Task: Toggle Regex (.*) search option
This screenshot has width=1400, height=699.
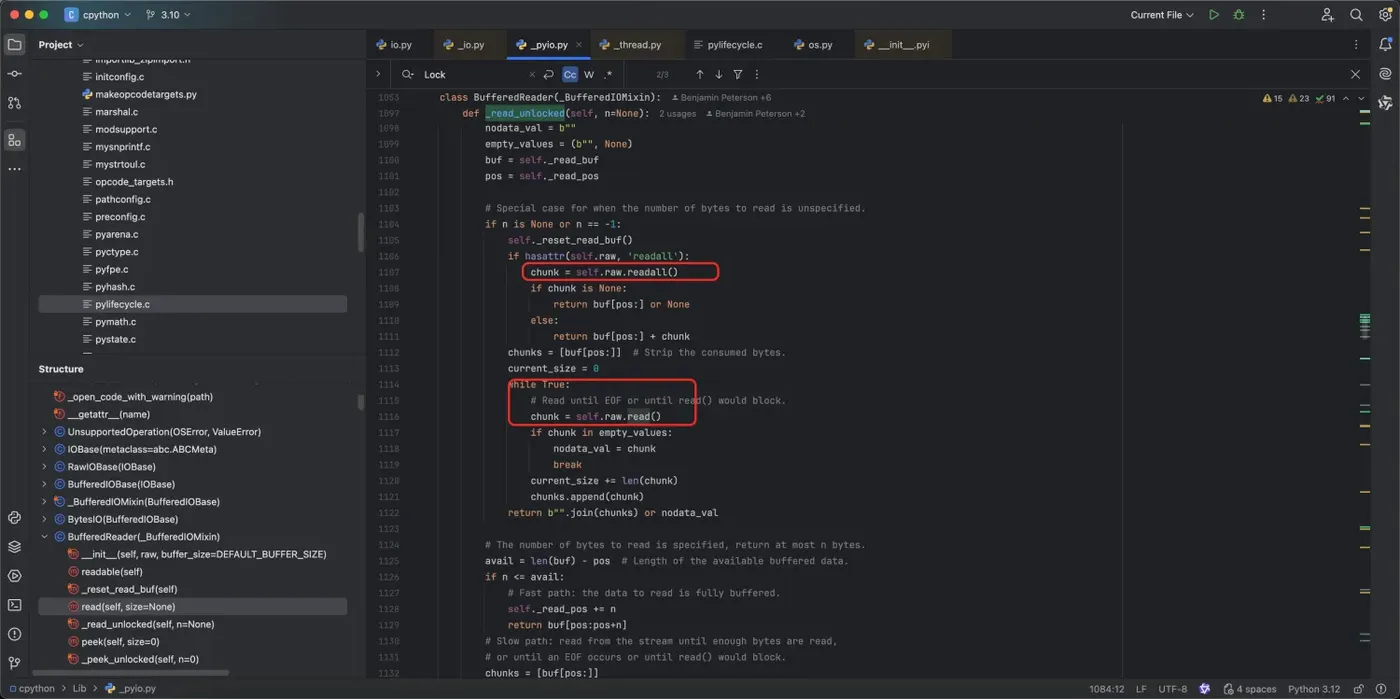Action: 608,75
